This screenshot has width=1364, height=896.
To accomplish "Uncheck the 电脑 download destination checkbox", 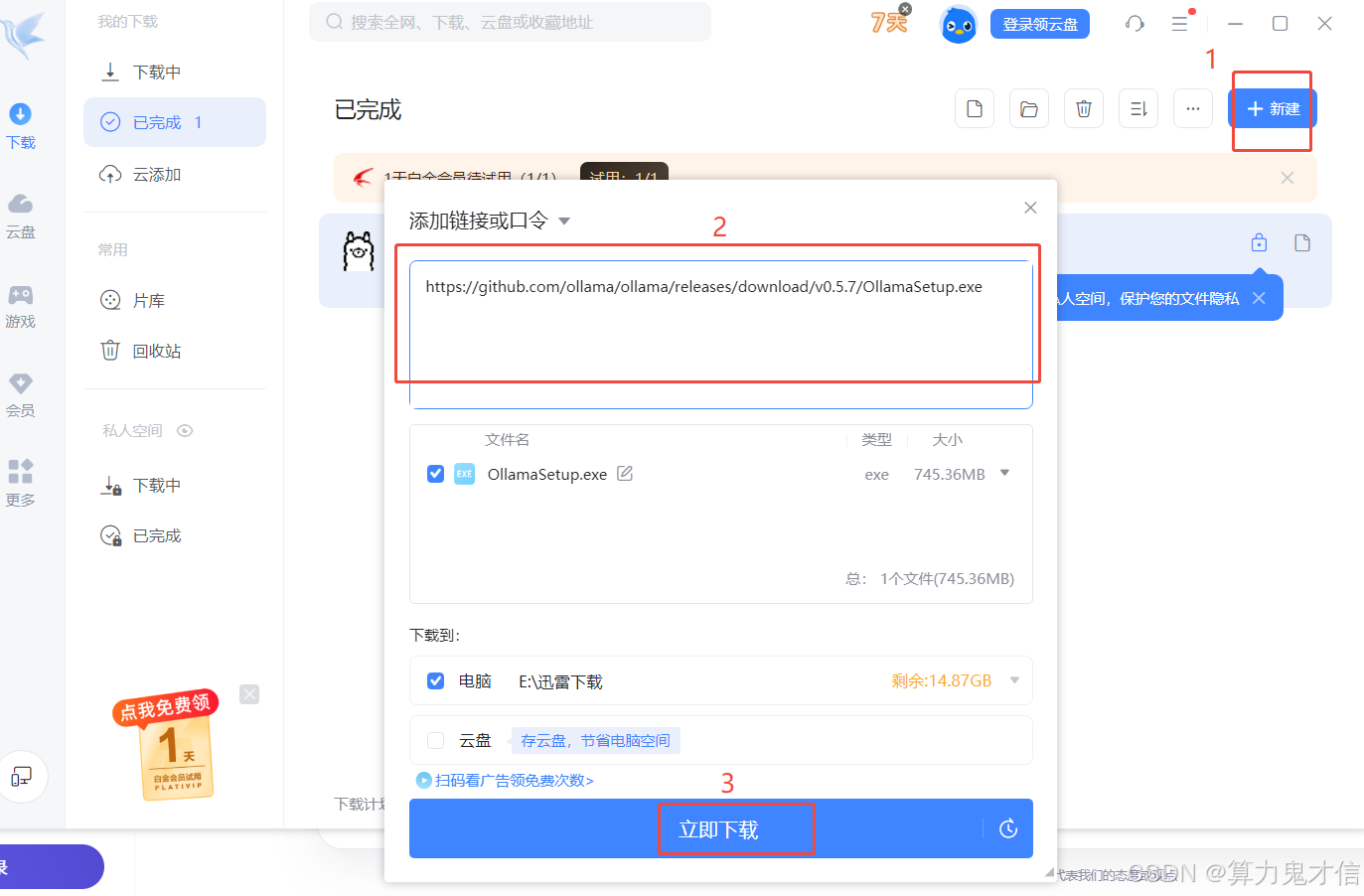I will (x=435, y=680).
